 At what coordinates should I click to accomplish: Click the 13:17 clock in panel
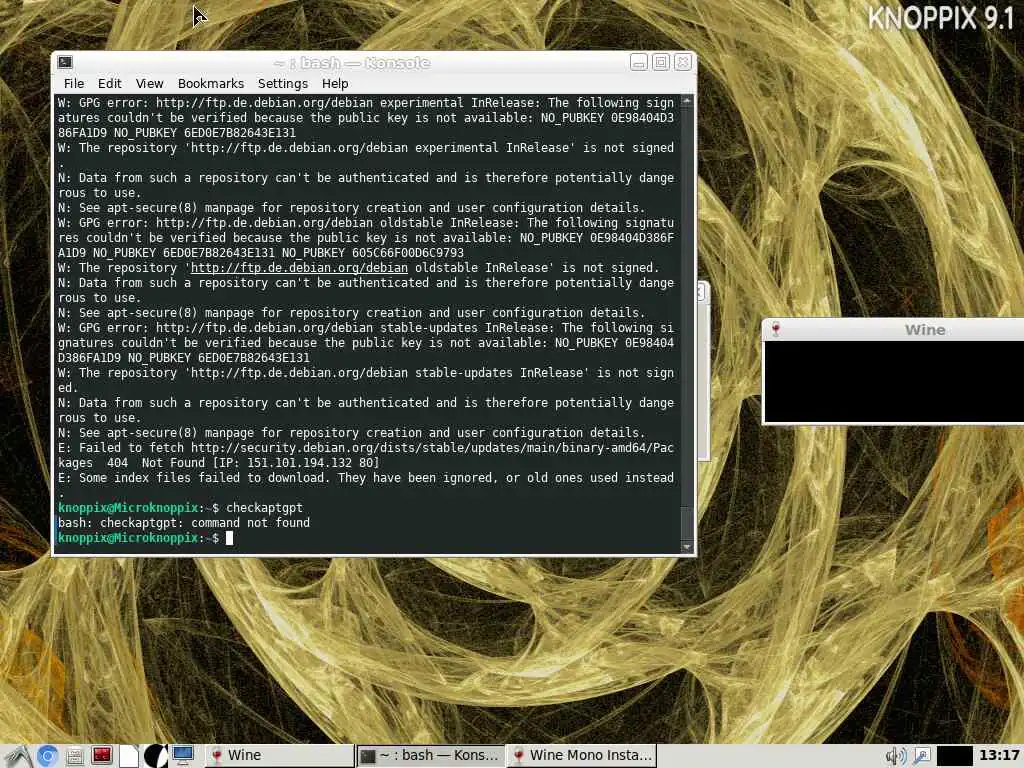click(x=999, y=756)
